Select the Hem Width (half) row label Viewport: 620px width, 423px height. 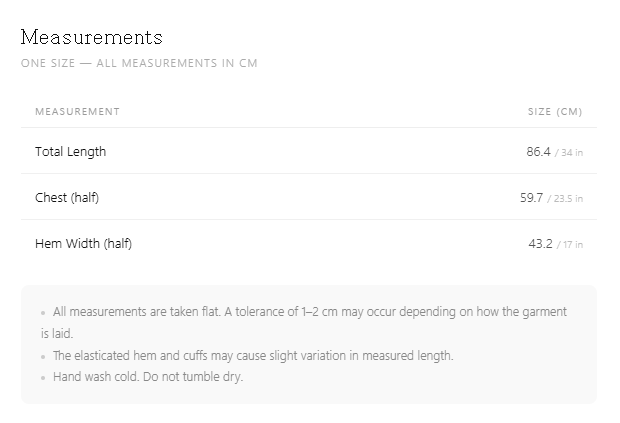point(83,244)
